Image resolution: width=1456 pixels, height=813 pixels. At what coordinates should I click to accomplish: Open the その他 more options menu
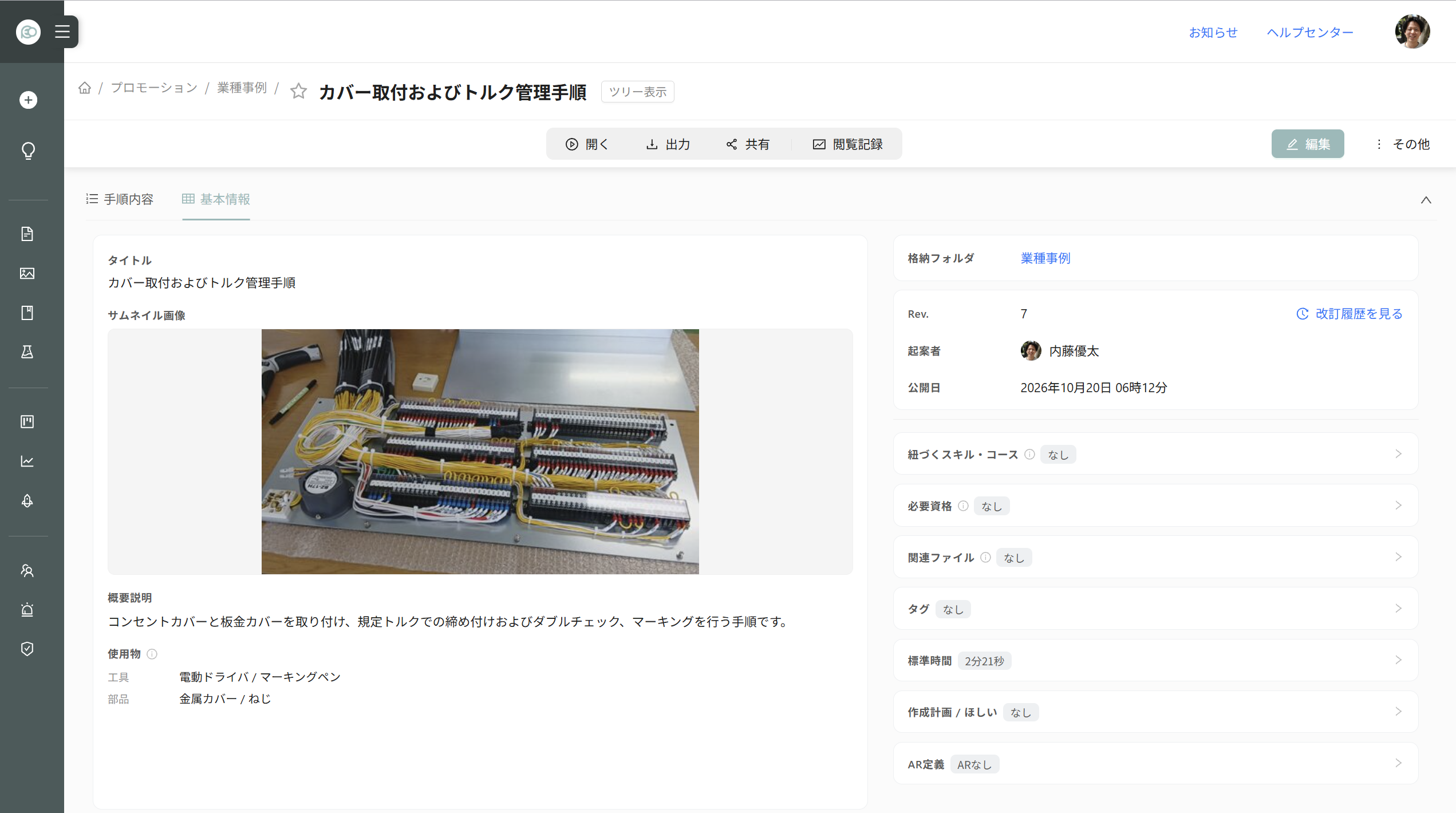[x=1403, y=144]
